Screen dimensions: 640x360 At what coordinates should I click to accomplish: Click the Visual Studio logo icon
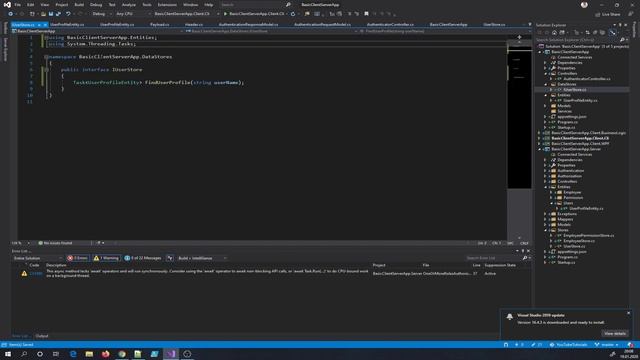(x=7, y=5)
